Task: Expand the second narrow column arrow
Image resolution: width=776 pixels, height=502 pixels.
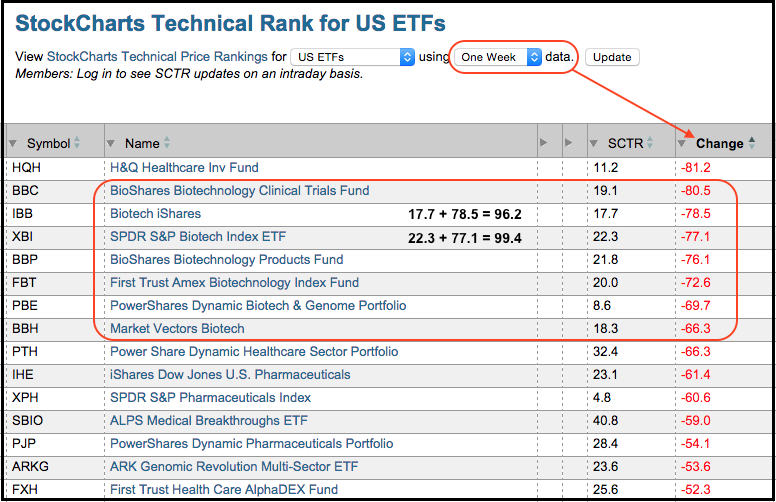Action: click(569, 143)
